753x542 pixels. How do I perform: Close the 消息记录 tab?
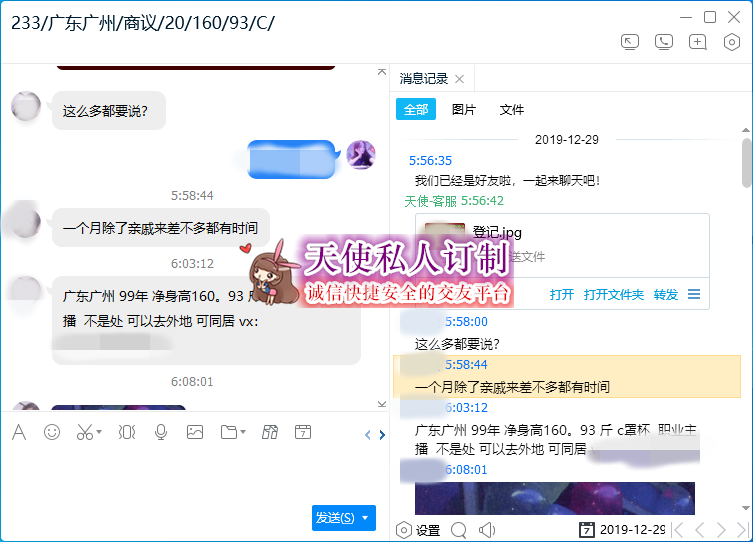[x=460, y=79]
